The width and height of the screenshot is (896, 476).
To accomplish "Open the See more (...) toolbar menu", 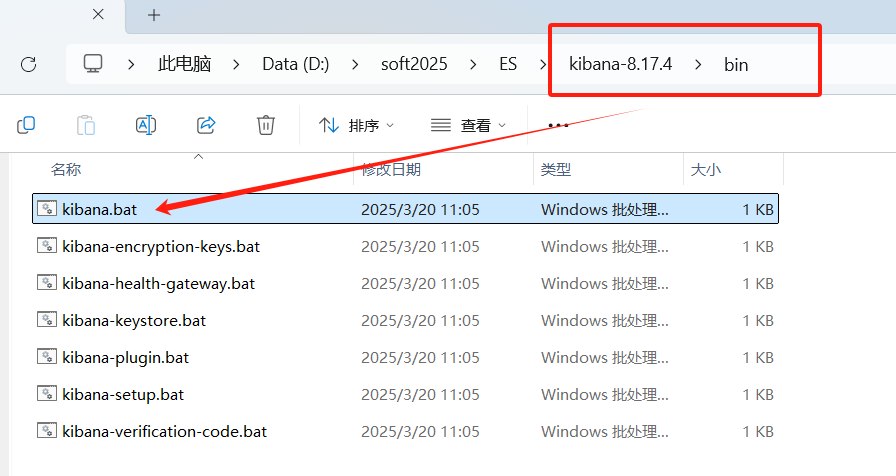I will (558, 125).
